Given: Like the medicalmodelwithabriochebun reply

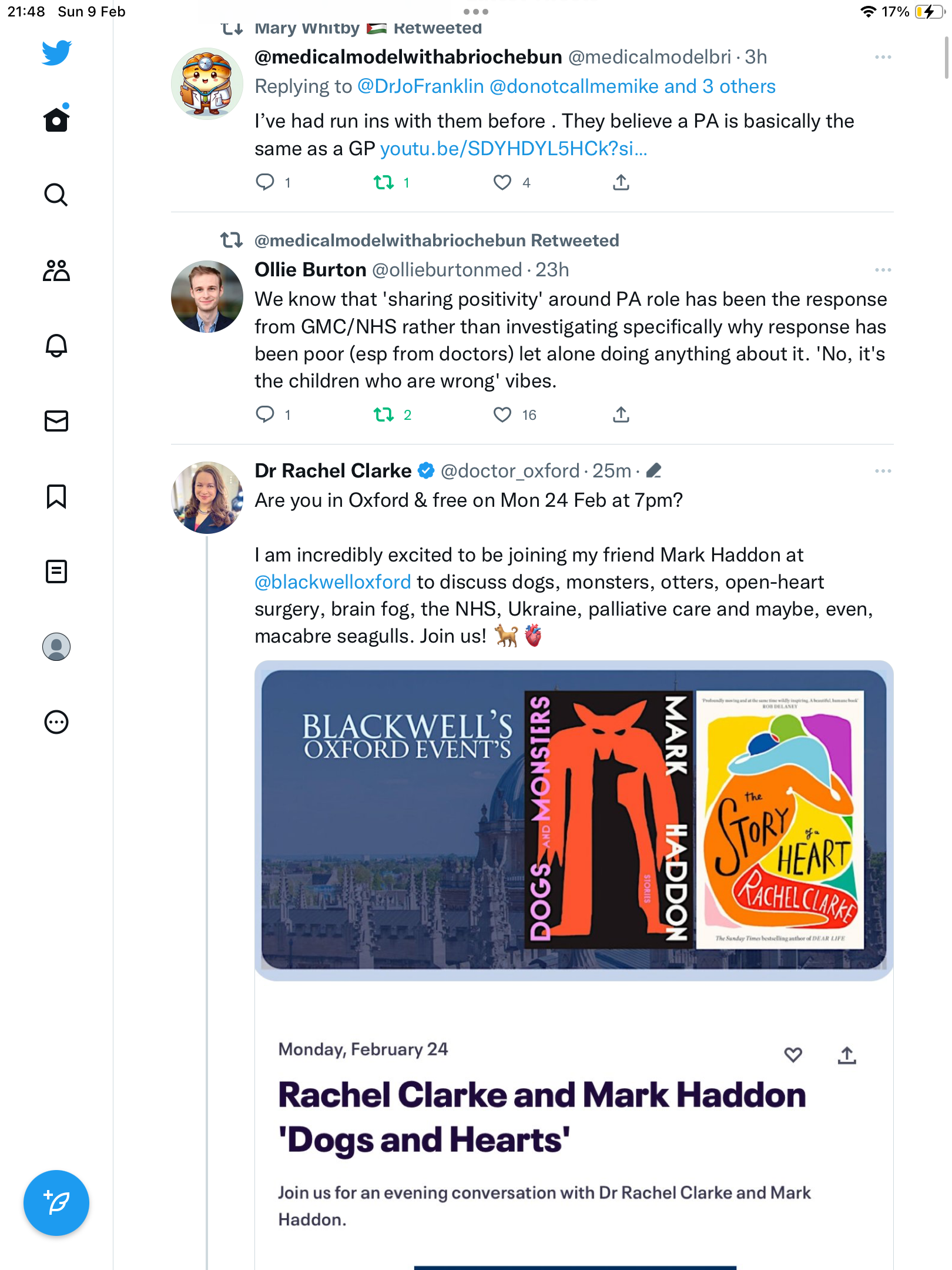Looking at the screenshot, I should [x=502, y=183].
